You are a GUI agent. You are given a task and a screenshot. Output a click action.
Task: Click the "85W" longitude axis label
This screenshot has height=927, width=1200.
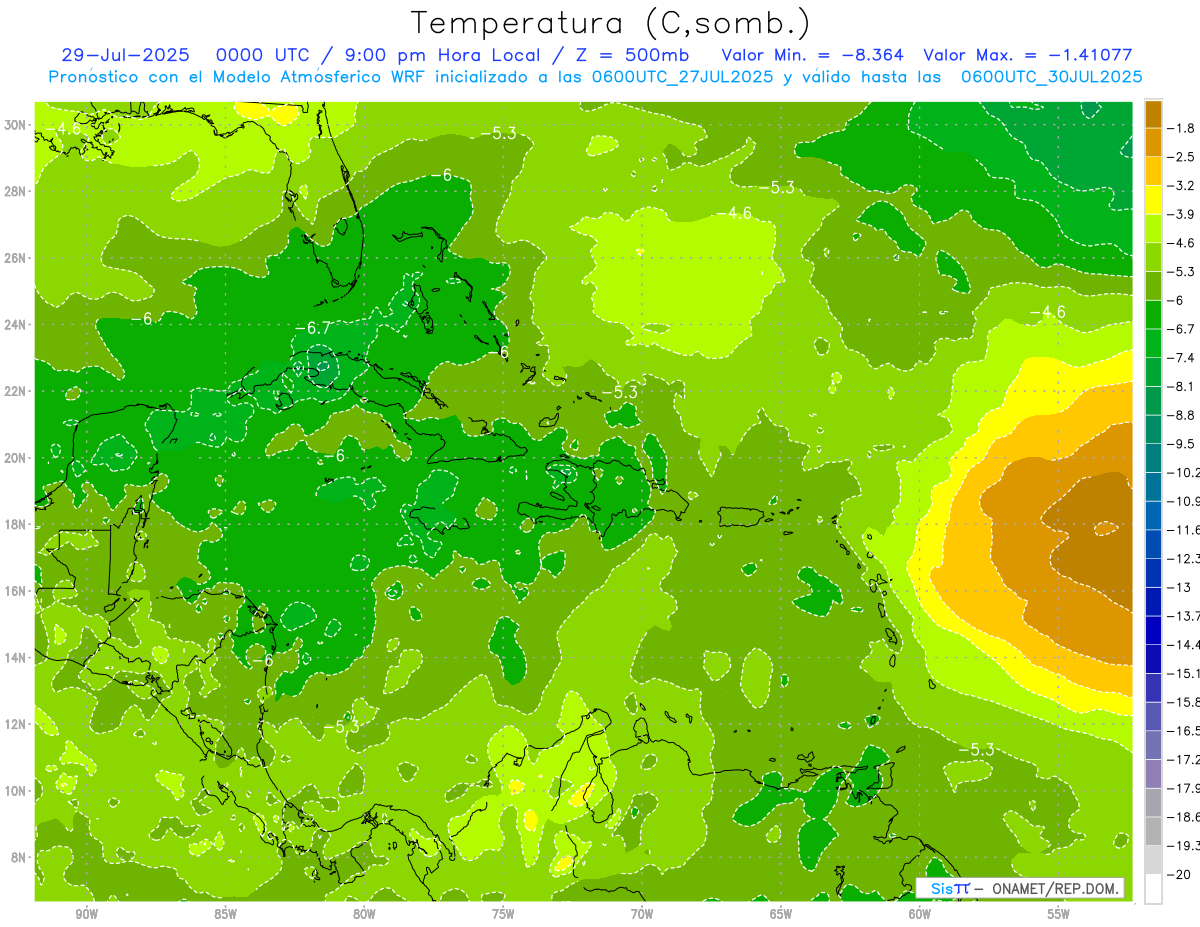(x=225, y=914)
